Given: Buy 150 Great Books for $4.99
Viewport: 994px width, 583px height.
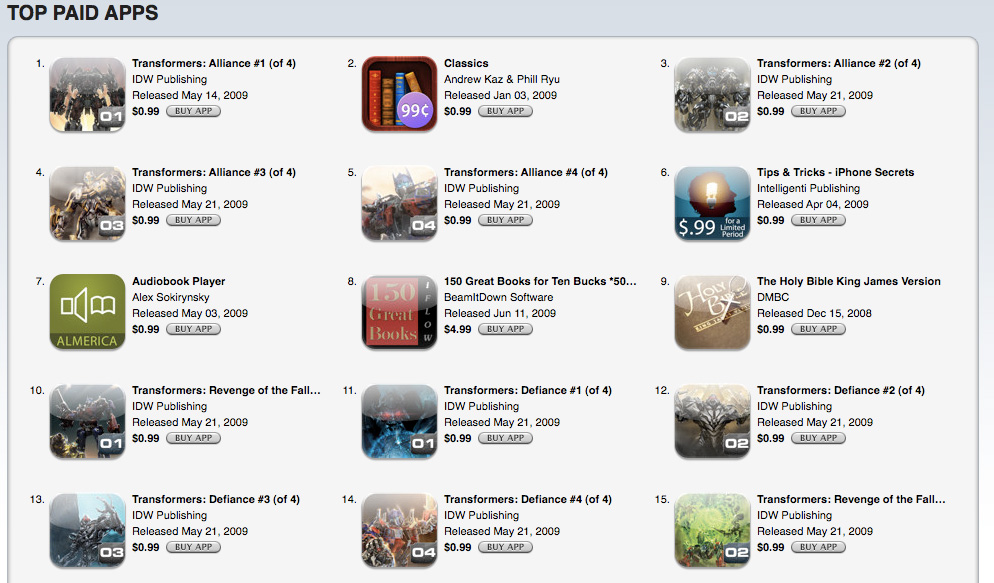Looking at the screenshot, I should coord(505,329).
